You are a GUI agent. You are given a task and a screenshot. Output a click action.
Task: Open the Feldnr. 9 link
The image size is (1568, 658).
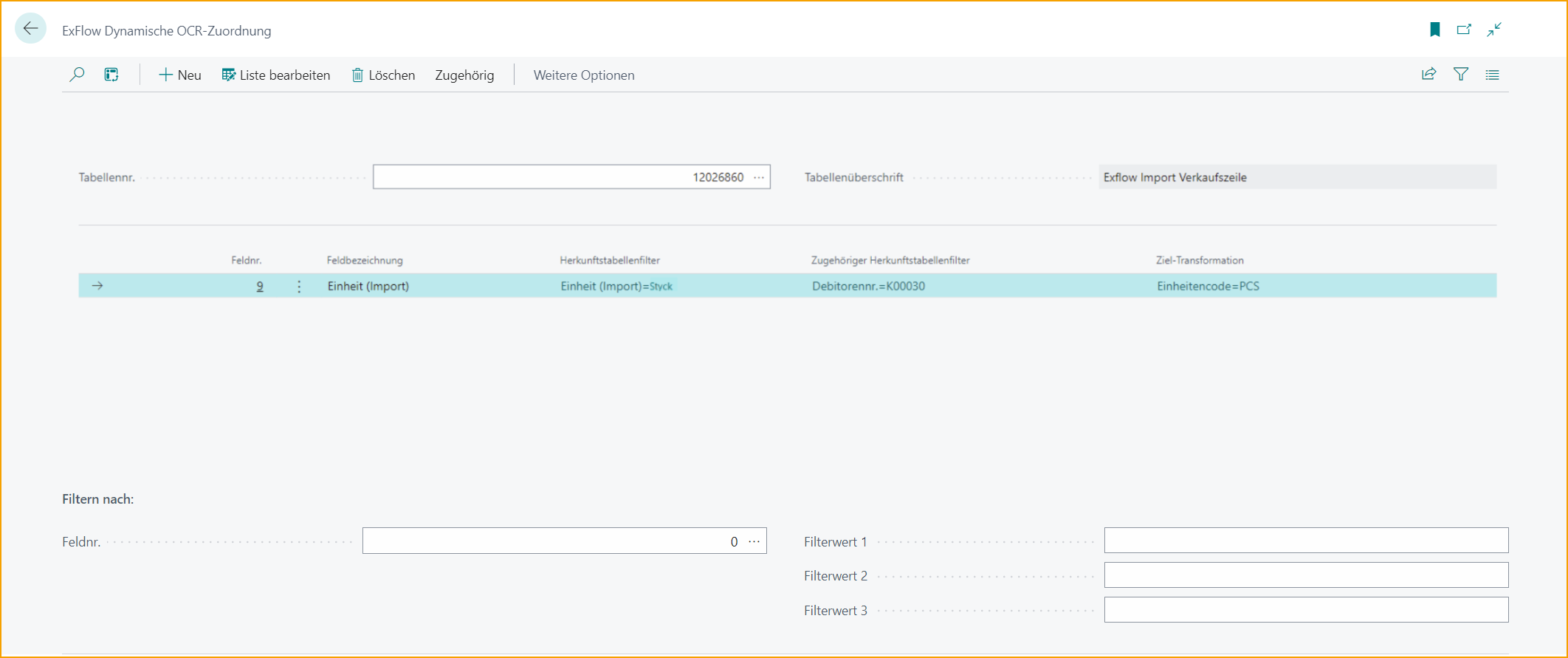[260, 286]
